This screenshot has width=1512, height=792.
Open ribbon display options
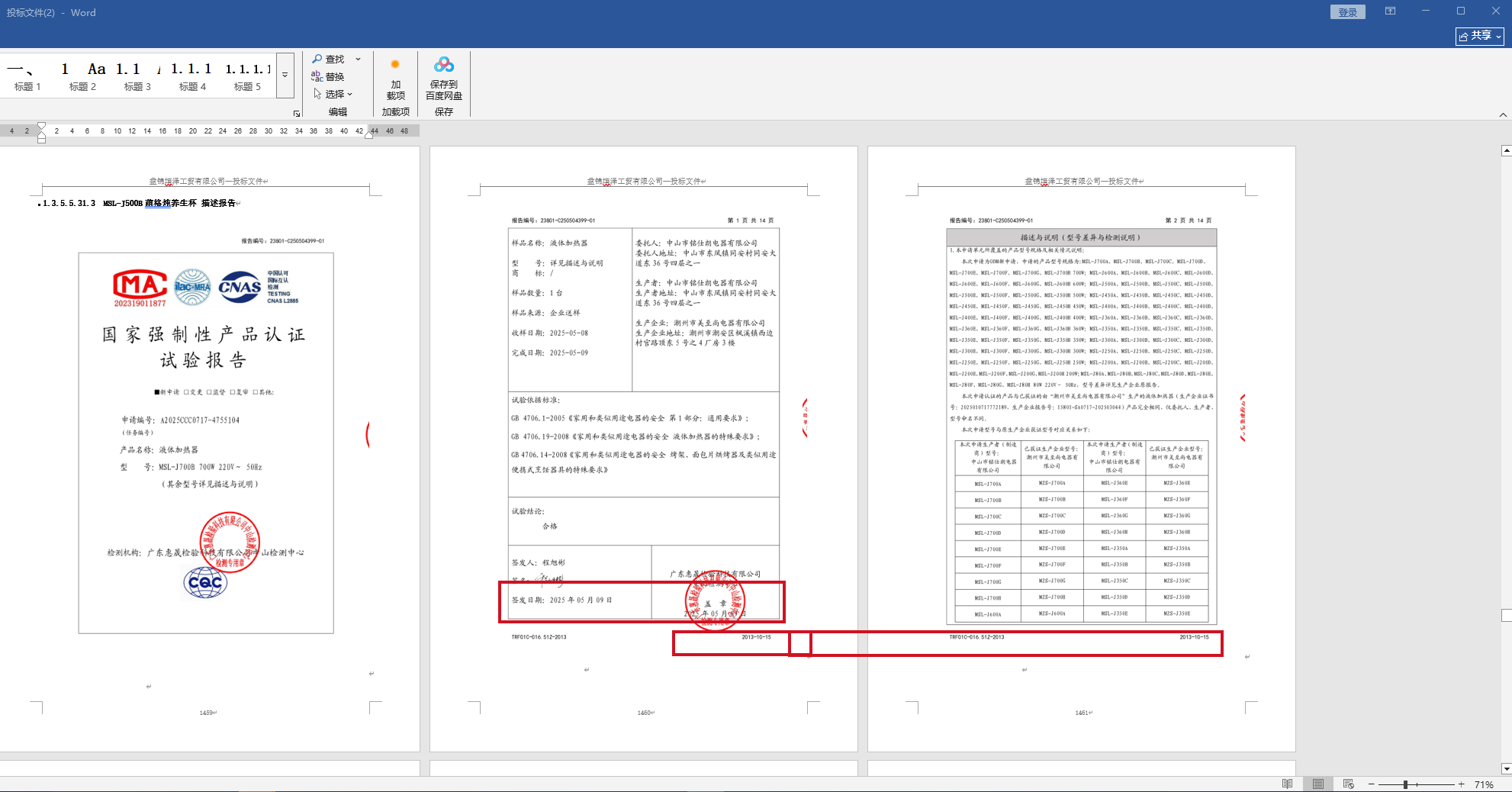click(1390, 11)
